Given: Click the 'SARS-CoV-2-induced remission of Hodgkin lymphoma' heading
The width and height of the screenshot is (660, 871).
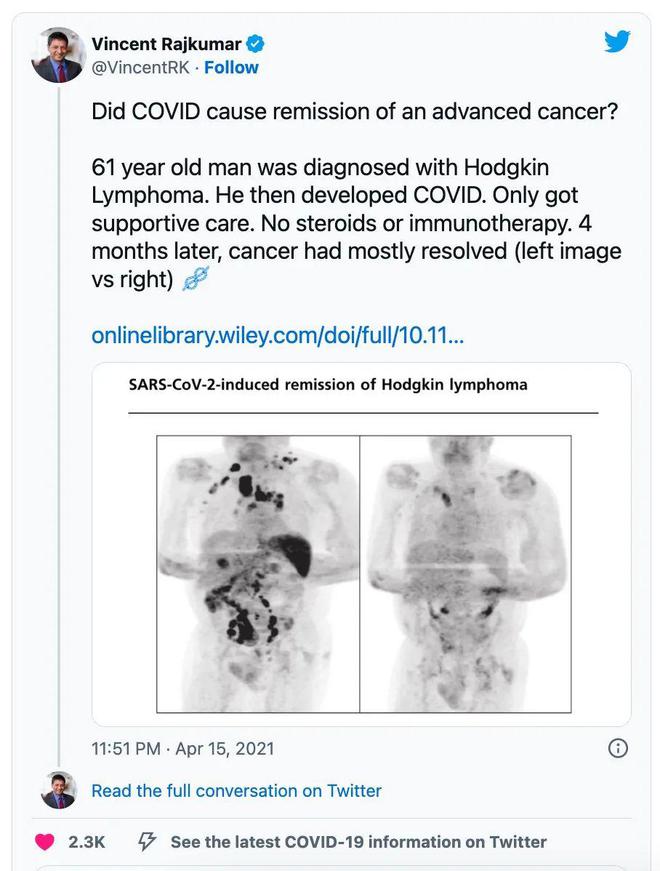Looking at the screenshot, I should [328, 385].
